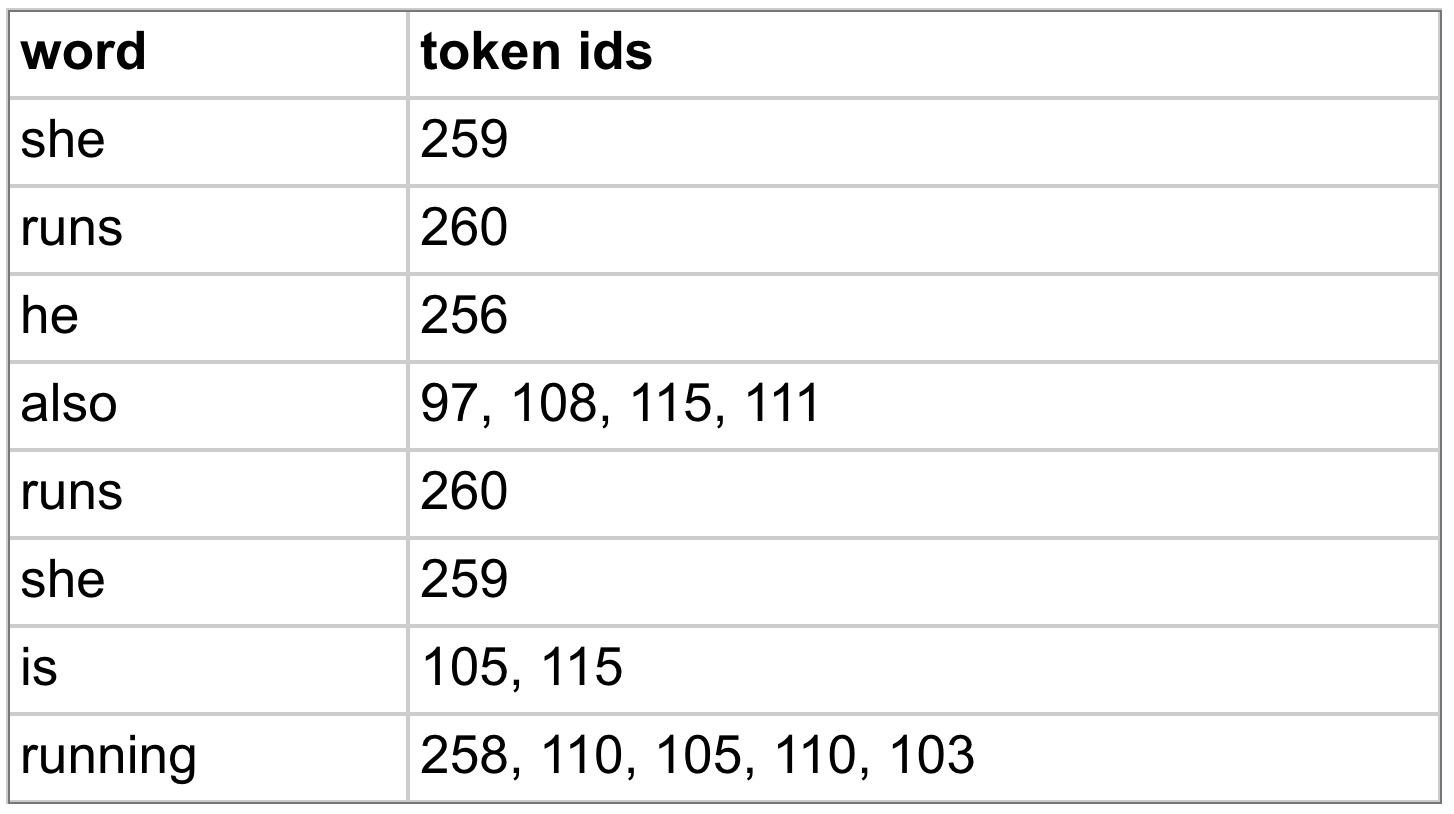Select the "also" word cell
1454x814 pixels.
69,405
